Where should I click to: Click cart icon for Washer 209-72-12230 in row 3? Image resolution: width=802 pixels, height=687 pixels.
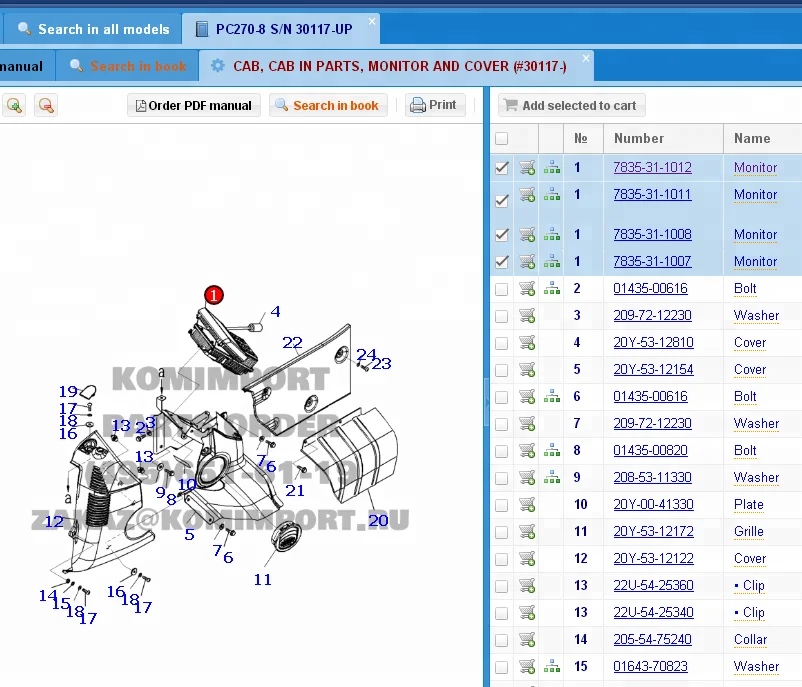pyautogui.click(x=527, y=316)
